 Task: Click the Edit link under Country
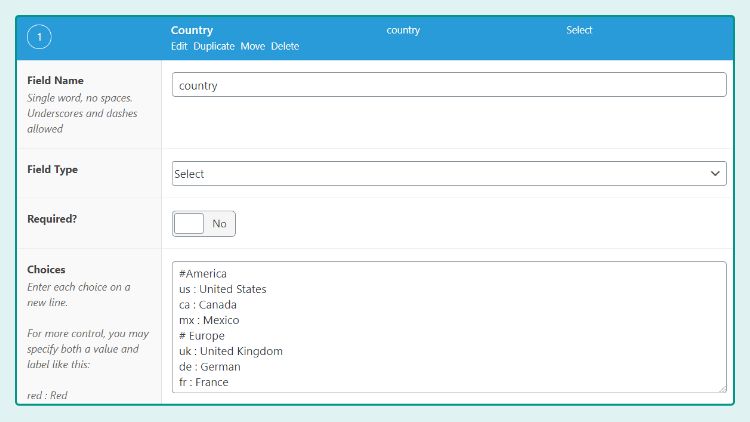point(179,46)
